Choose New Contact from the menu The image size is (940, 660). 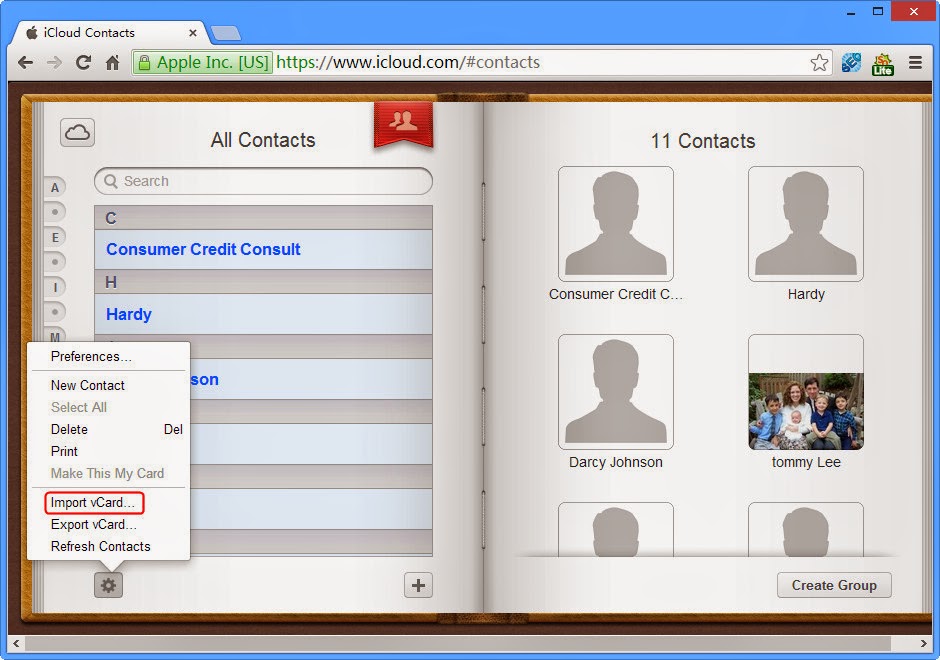[88, 385]
